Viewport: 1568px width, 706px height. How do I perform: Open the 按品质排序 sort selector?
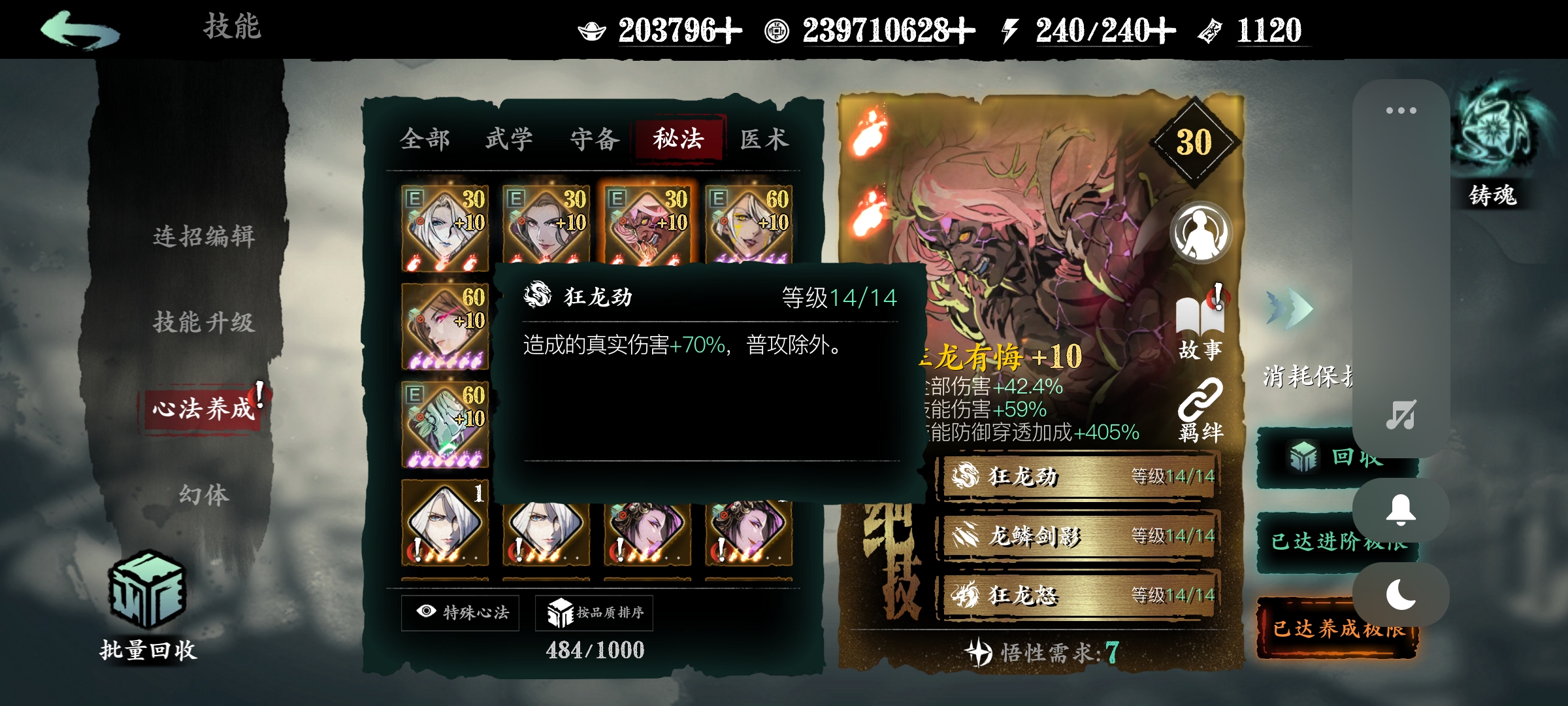pos(594,613)
